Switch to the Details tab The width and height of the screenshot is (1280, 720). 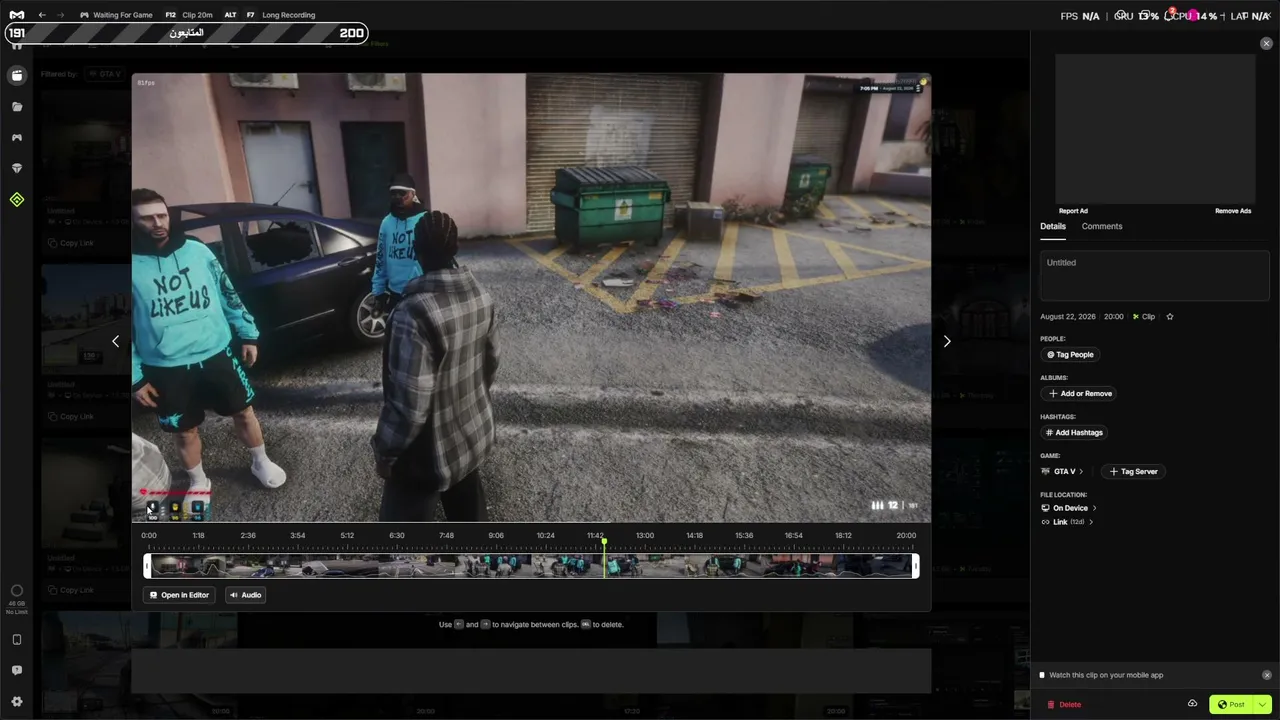point(1053,226)
